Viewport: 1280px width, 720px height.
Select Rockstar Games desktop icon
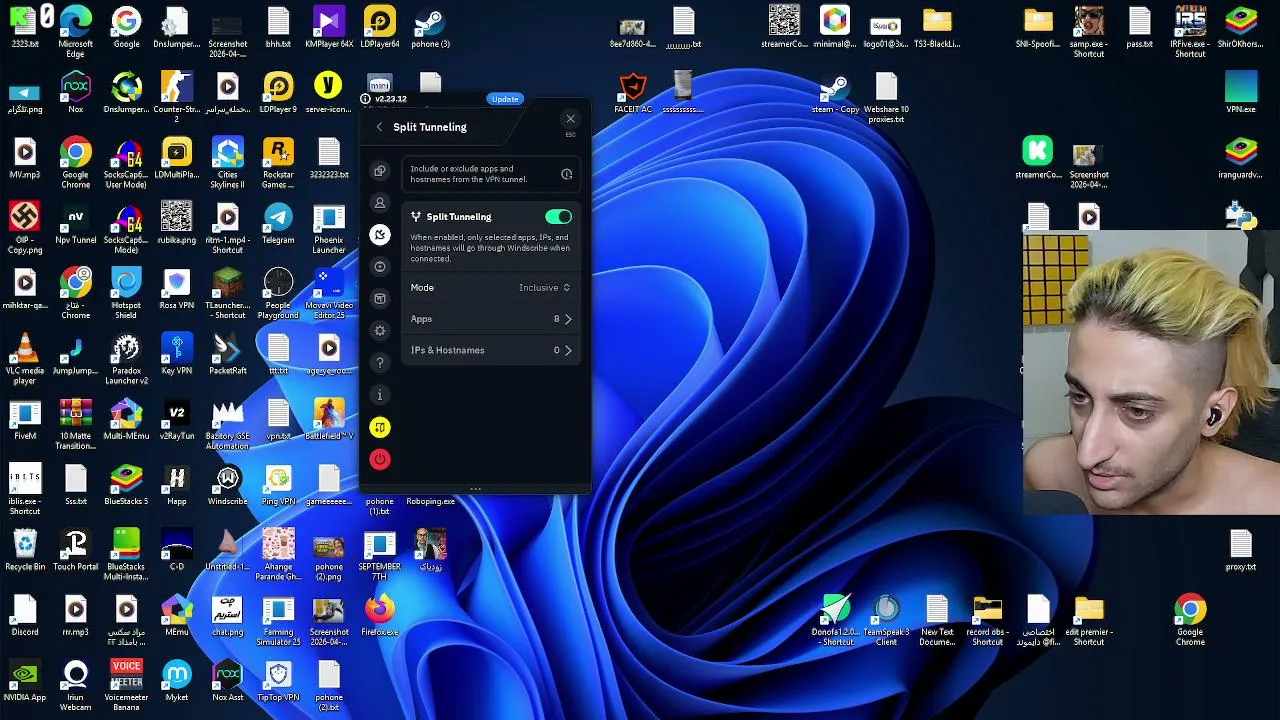tap(278, 162)
